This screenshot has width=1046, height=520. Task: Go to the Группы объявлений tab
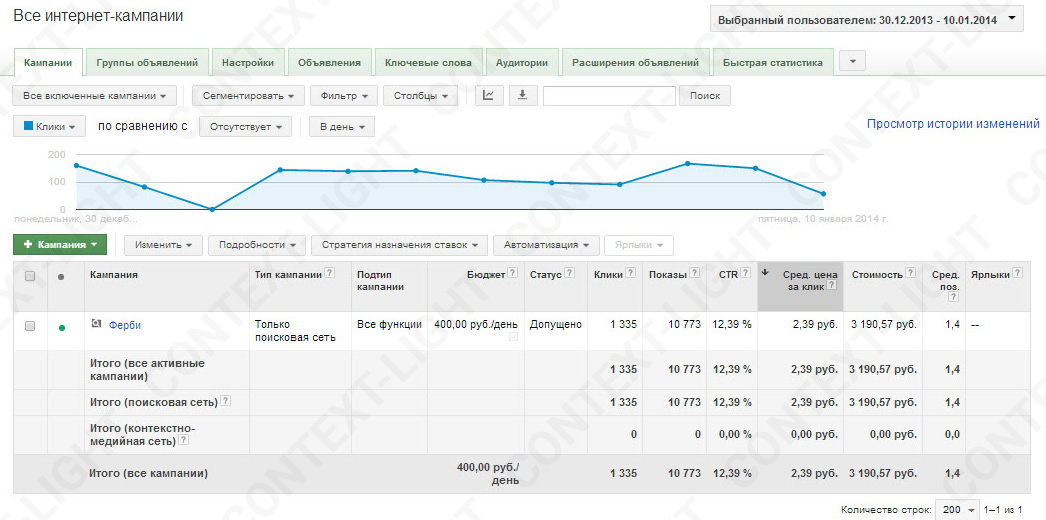click(x=148, y=62)
